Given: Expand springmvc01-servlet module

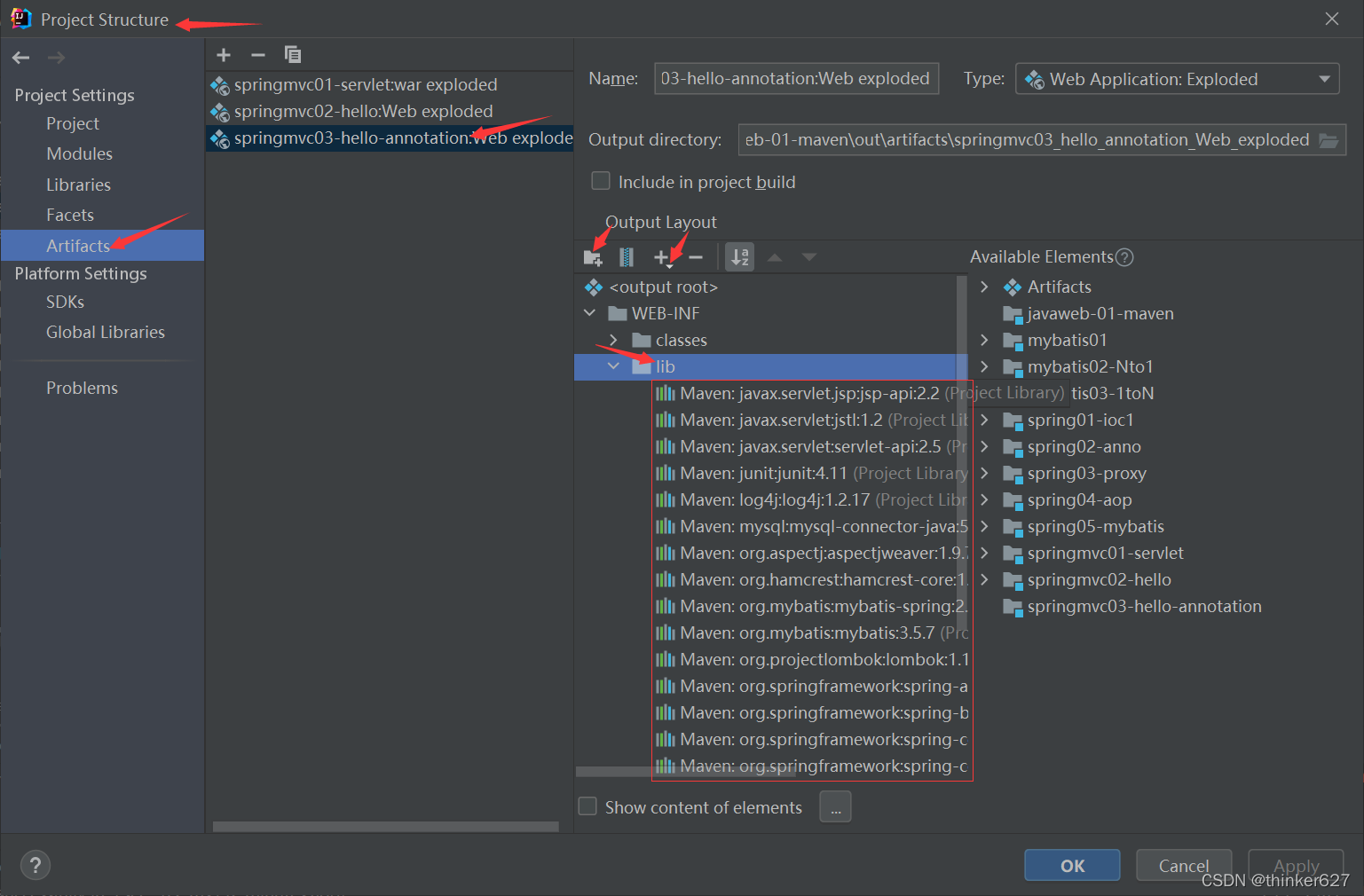Looking at the screenshot, I should [x=984, y=553].
